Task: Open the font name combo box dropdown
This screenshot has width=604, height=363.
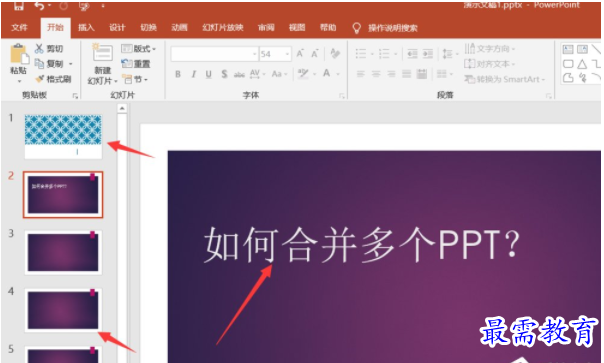Action: tap(255, 54)
